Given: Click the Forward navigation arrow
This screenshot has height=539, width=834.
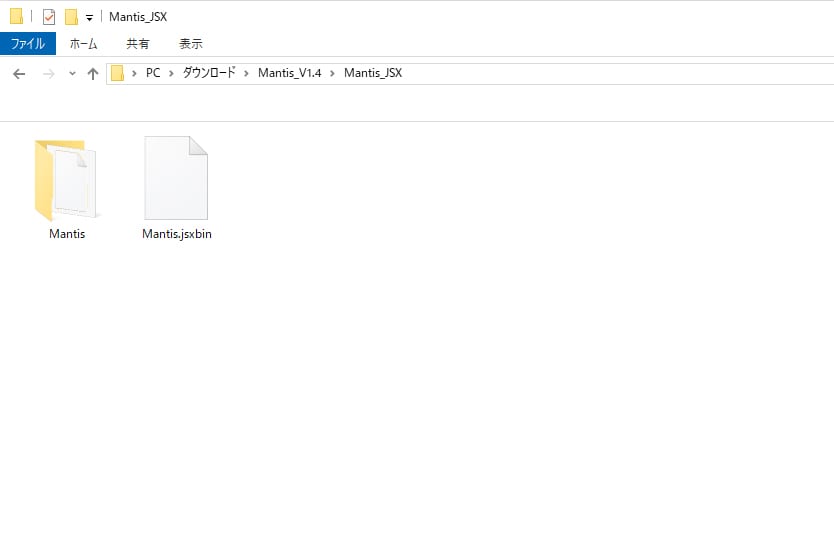Looking at the screenshot, I should [x=48, y=74].
